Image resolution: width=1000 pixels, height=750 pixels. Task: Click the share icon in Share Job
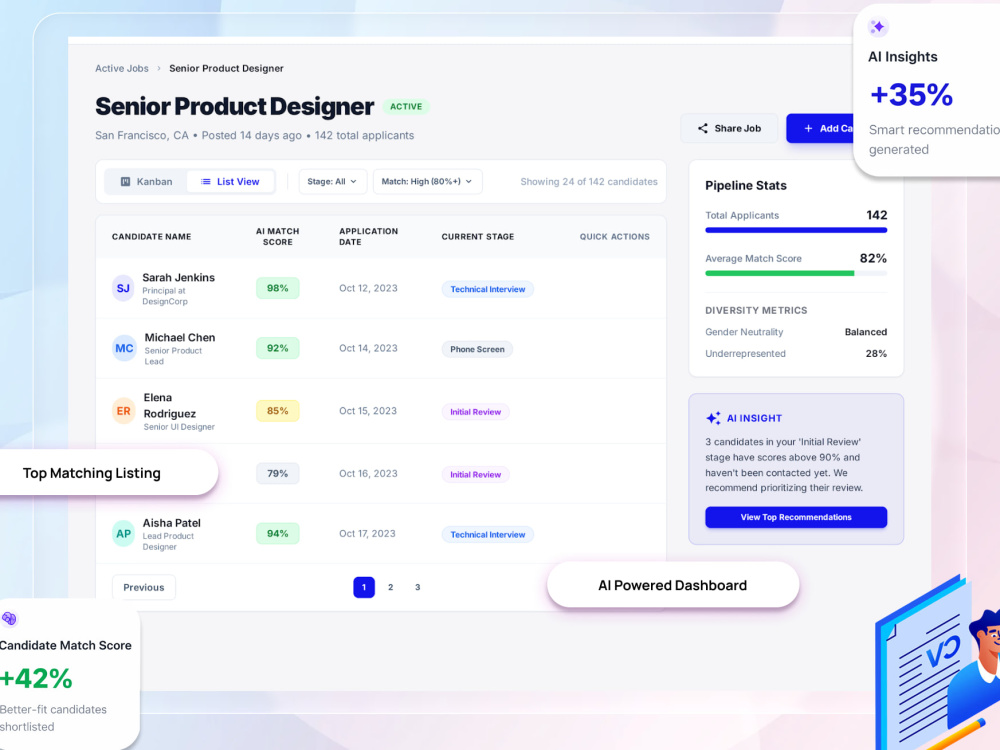click(702, 128)
